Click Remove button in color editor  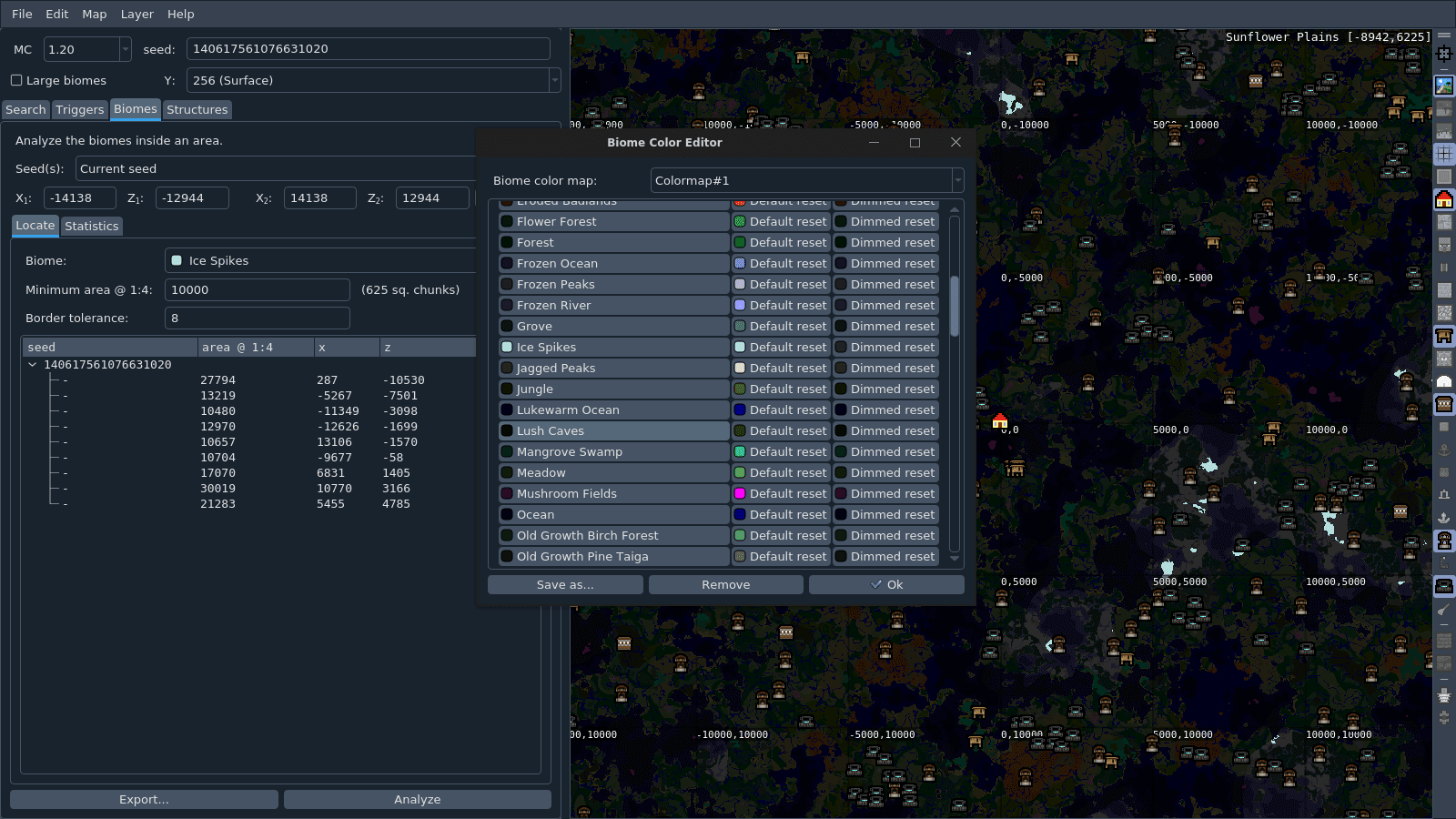point(726,584)
